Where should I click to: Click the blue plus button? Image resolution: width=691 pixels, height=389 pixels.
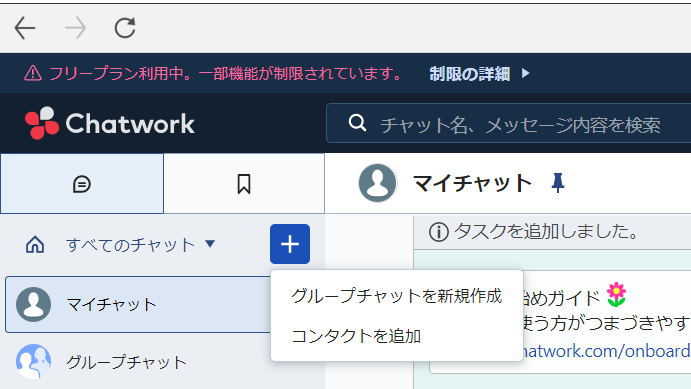(x=290, y=244)
